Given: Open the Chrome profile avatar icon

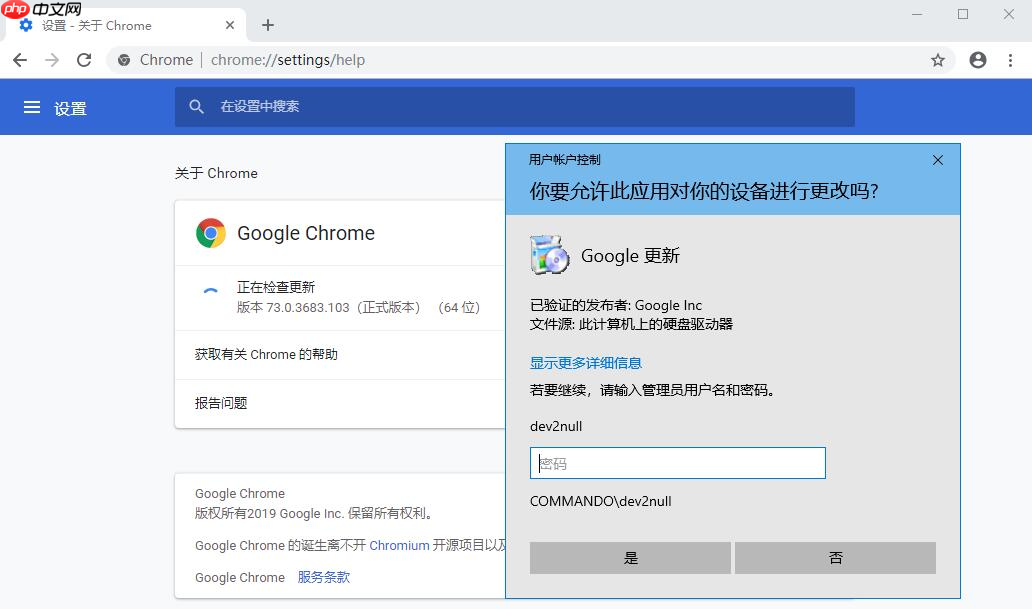Looking at the screenshot, I should (x=977, y=60).
